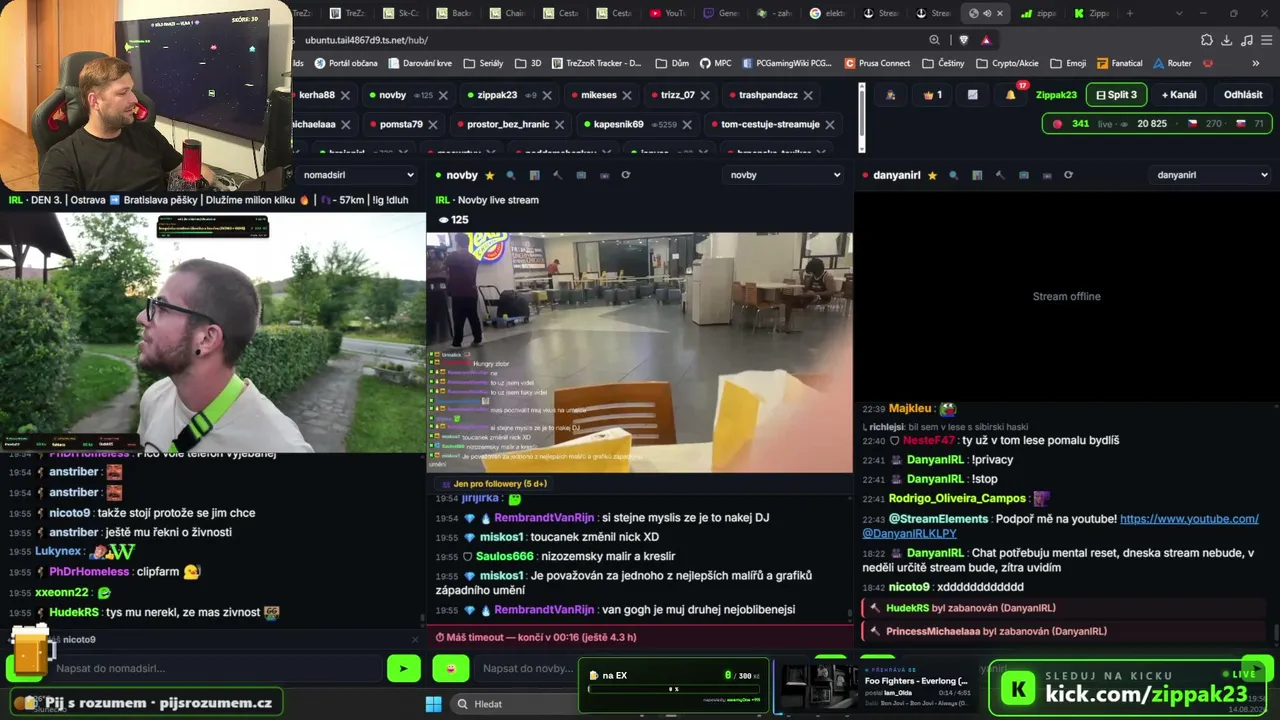
Task: Open mod tools hammer in novby panel
Action: point(557,175)
